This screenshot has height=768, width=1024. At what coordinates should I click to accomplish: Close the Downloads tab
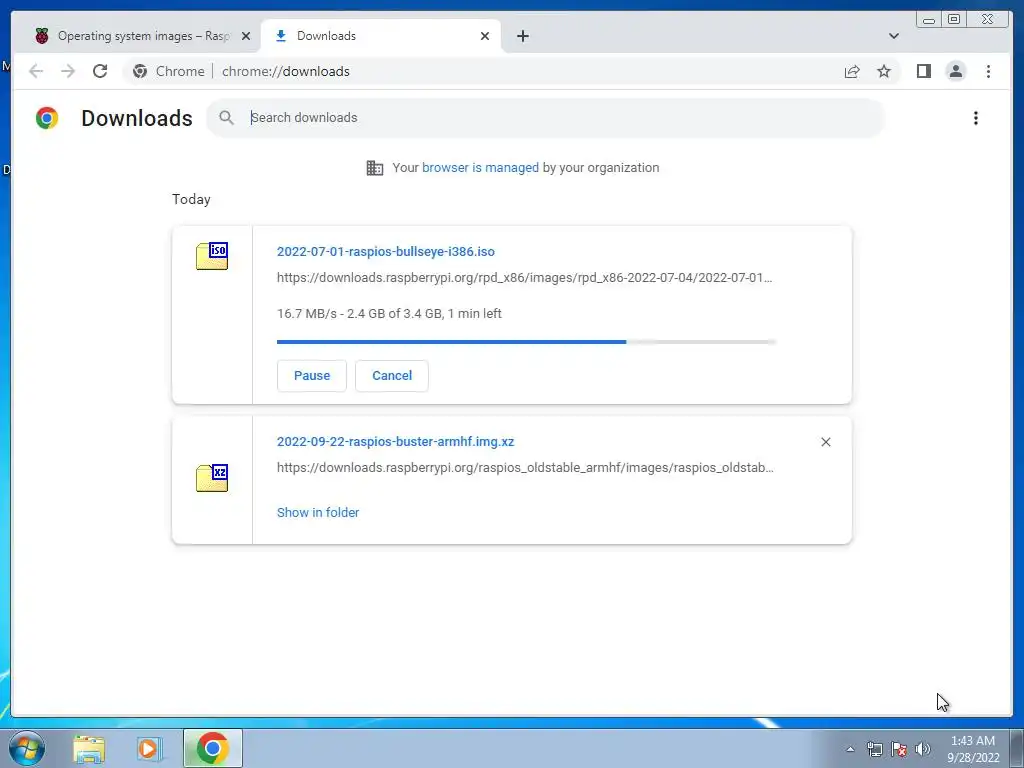click(485, 36)
